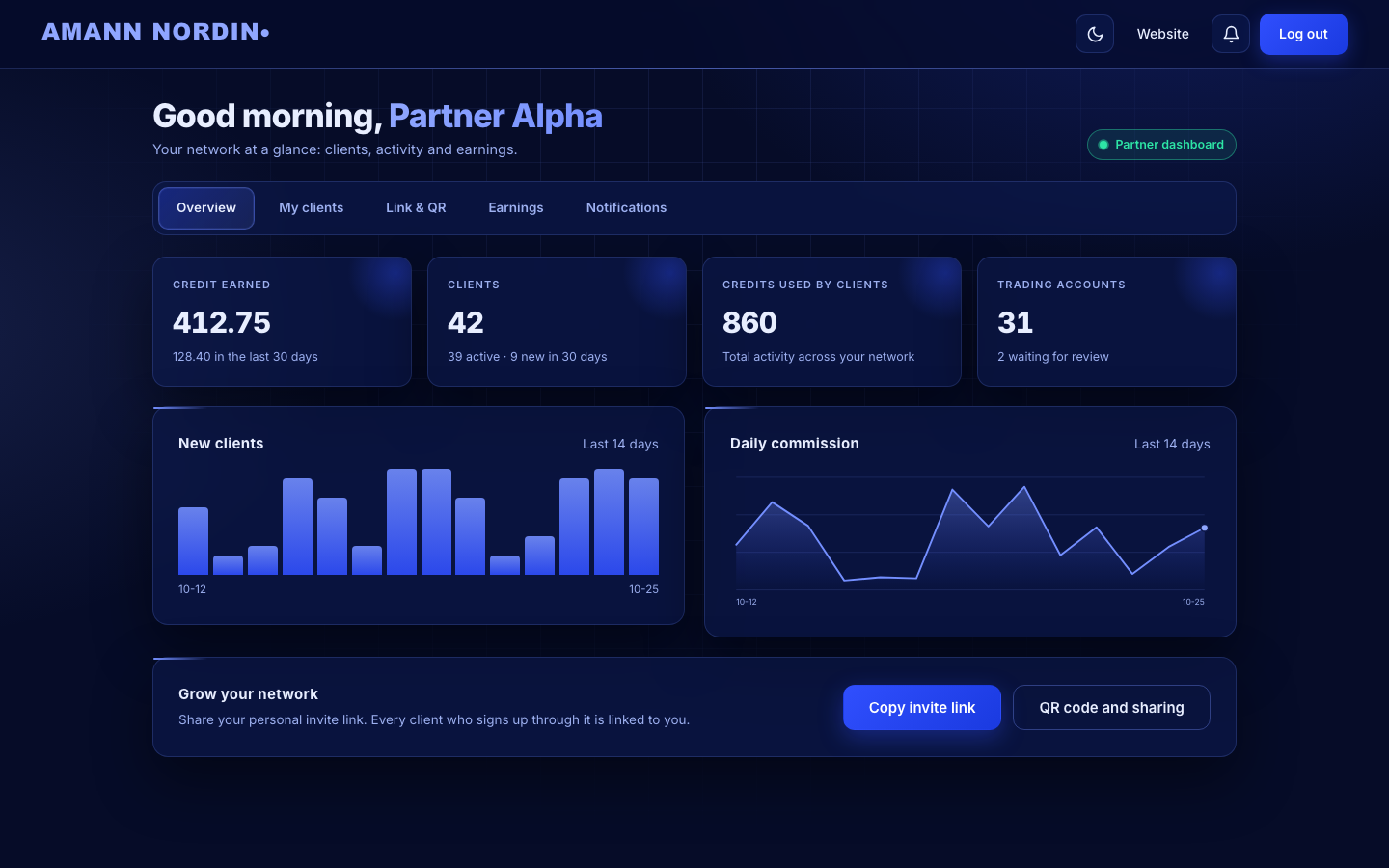Click the '10-25' label under New clients bars
1389x868 pixels.
coord(643,589)
